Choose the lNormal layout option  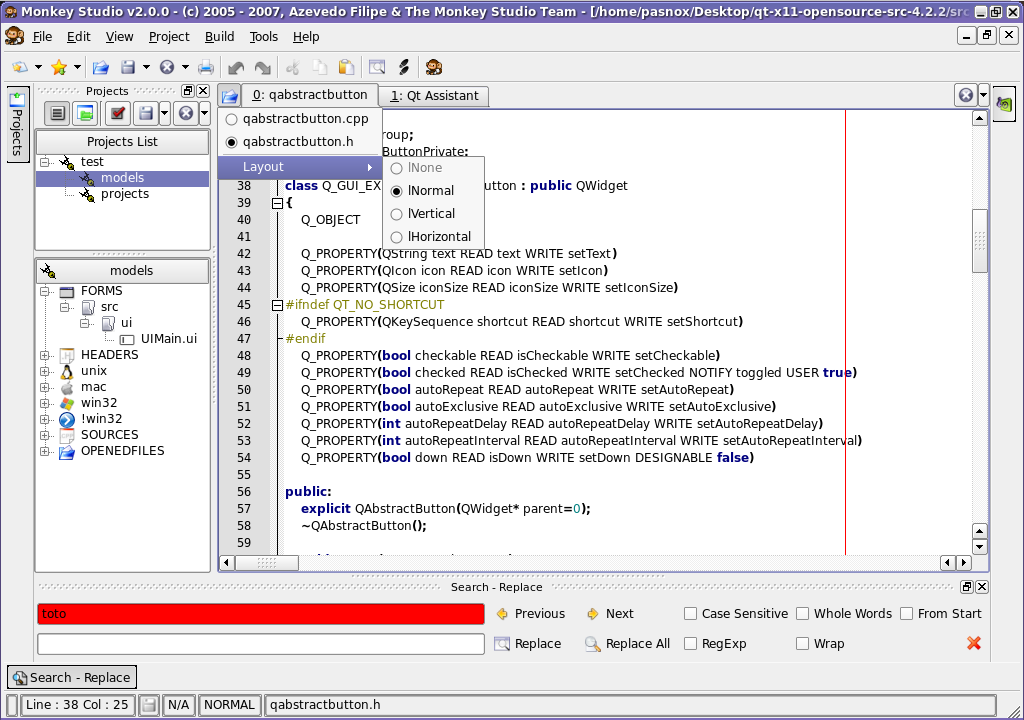[x=433, y=191]
